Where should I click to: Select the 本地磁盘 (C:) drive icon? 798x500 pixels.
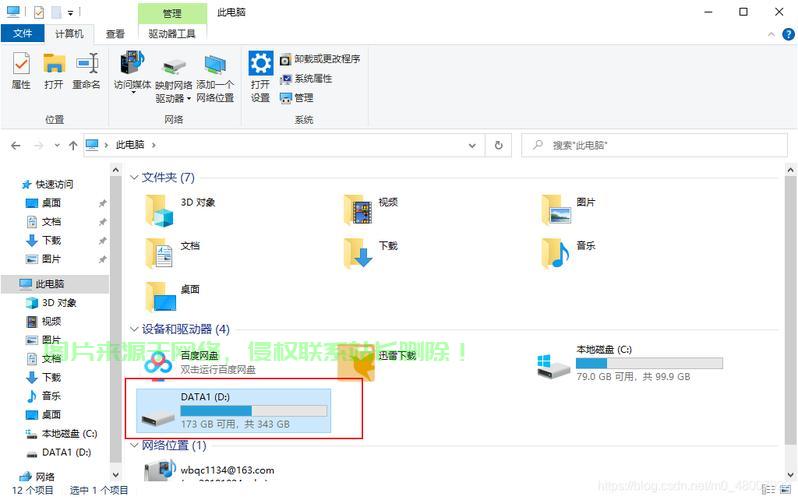pyautogui.click(x=554, y=367)
